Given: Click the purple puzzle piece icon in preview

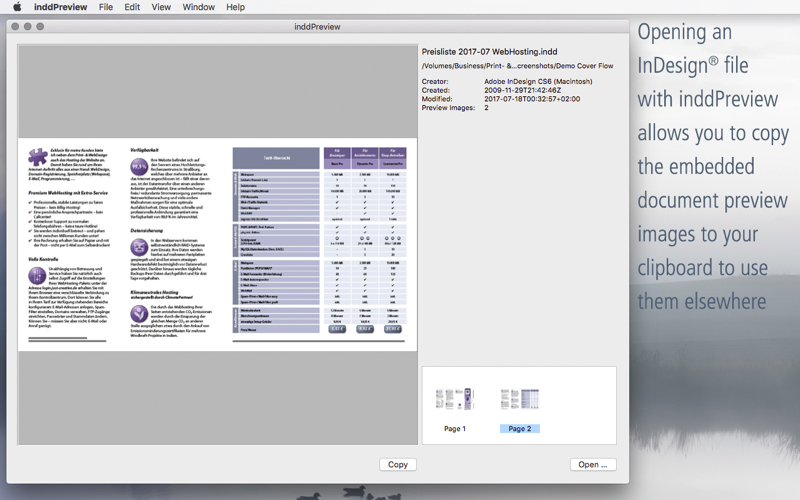Looking at the screenshot, I should [x=38, y=158].
